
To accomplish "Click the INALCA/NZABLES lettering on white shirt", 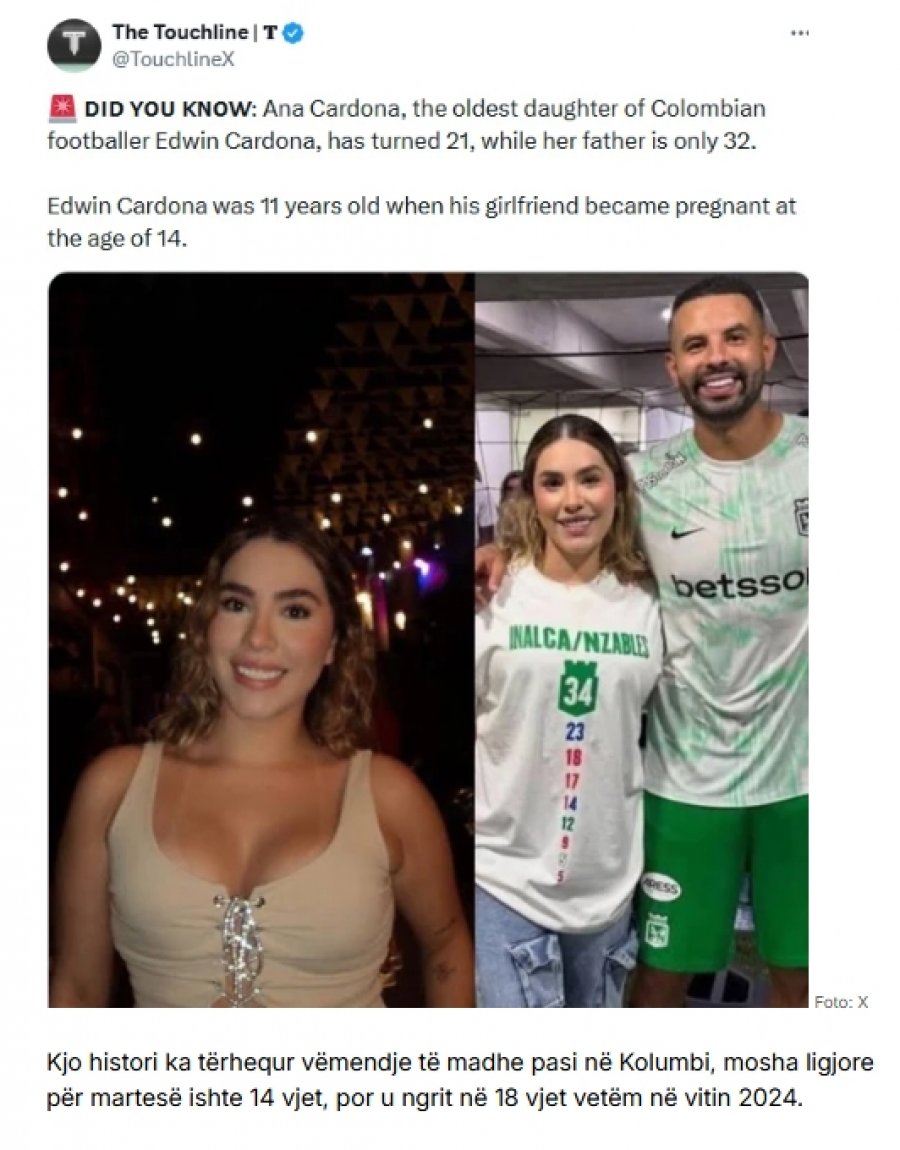I will 579,642.
